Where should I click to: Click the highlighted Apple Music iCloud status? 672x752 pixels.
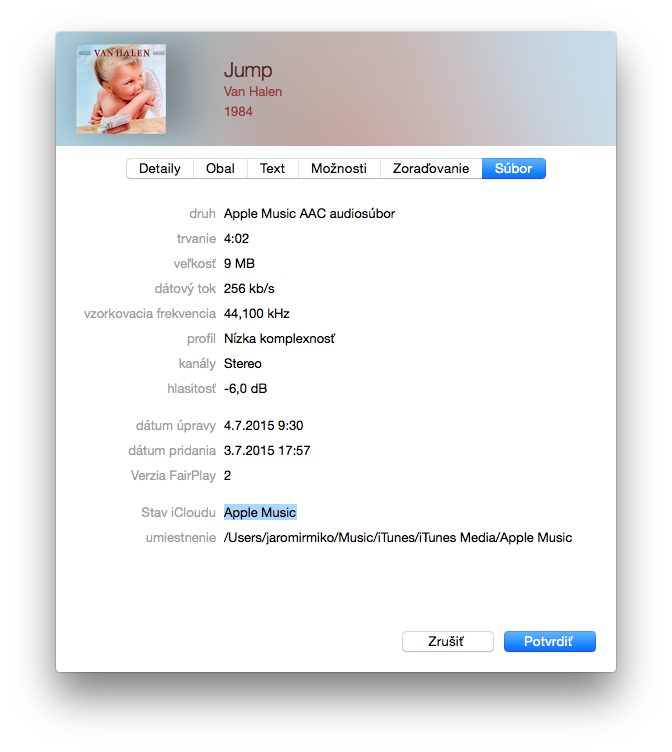[x=260, y=512]
